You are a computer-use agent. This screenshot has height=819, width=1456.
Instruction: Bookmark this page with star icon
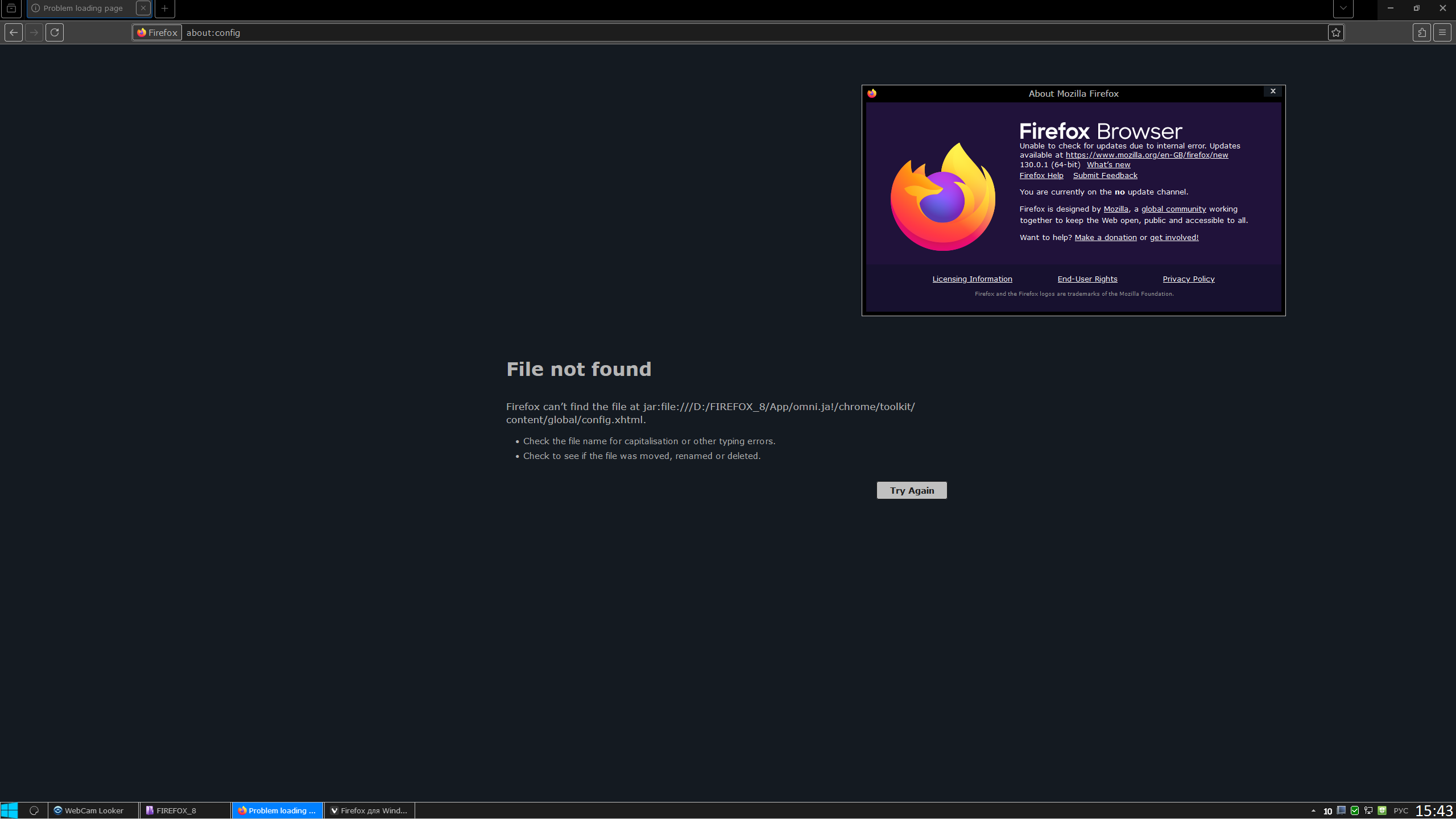(1336, 32)
